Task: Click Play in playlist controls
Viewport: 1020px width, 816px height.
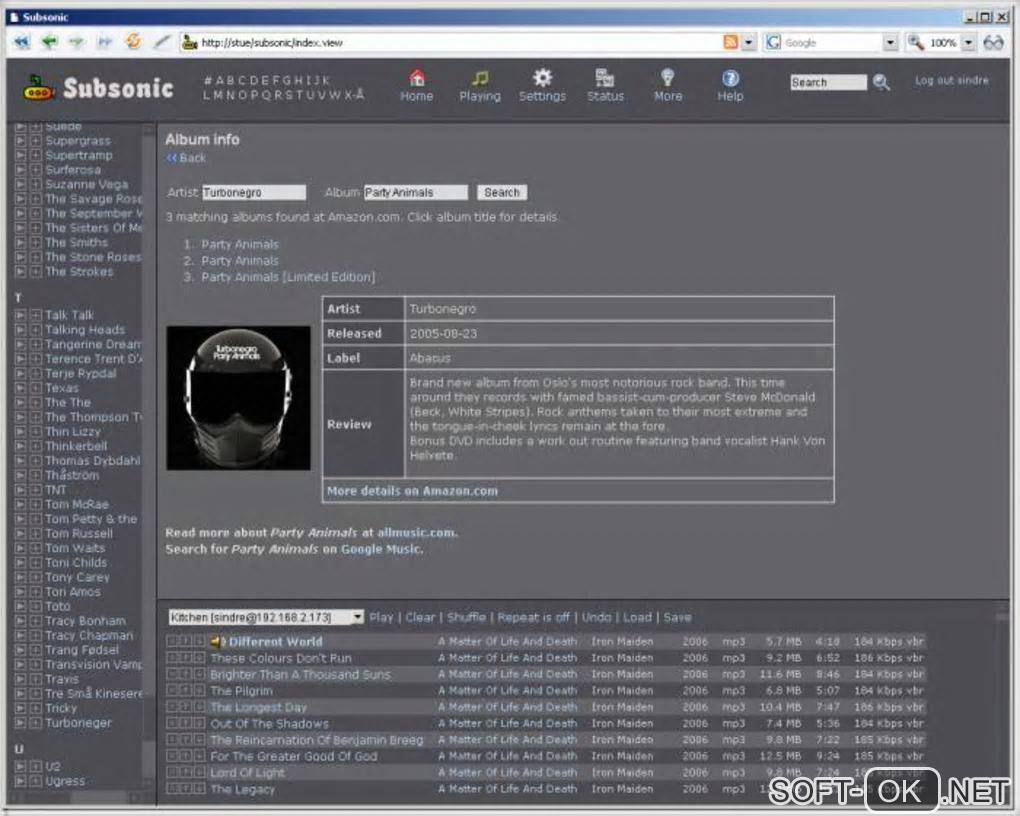Action: click(x=381, y=618)
